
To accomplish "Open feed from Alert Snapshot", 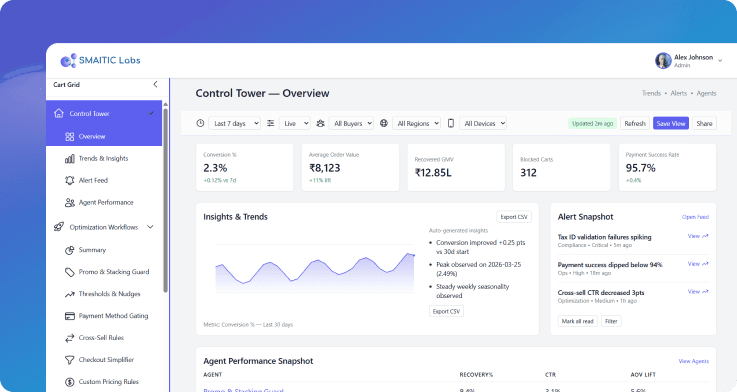I will coord(695,217).
